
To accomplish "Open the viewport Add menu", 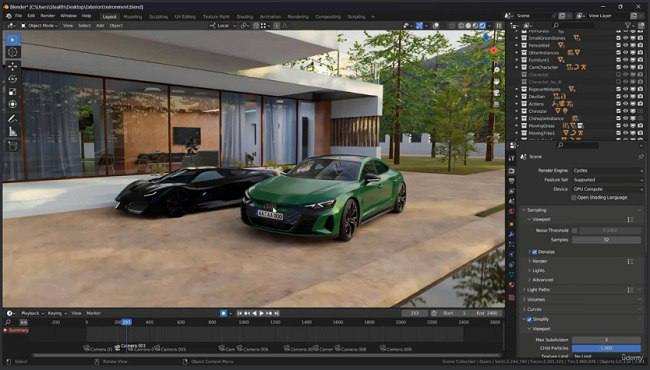I will tap(100, 26).
